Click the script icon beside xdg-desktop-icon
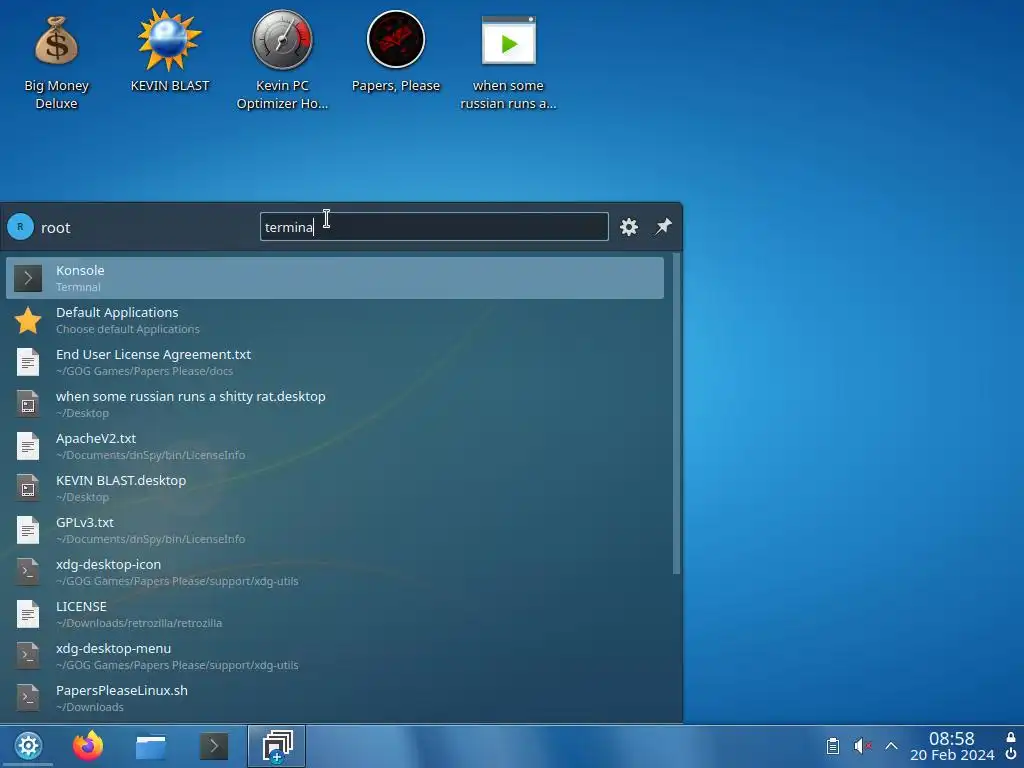 [x=28, y=572]
